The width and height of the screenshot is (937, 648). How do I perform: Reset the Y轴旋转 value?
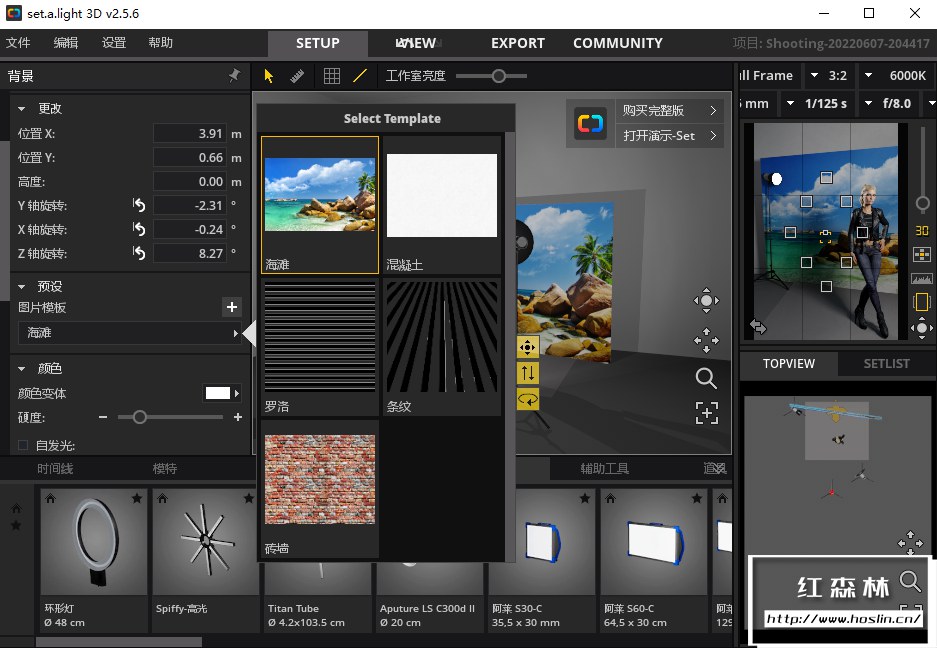139,205
